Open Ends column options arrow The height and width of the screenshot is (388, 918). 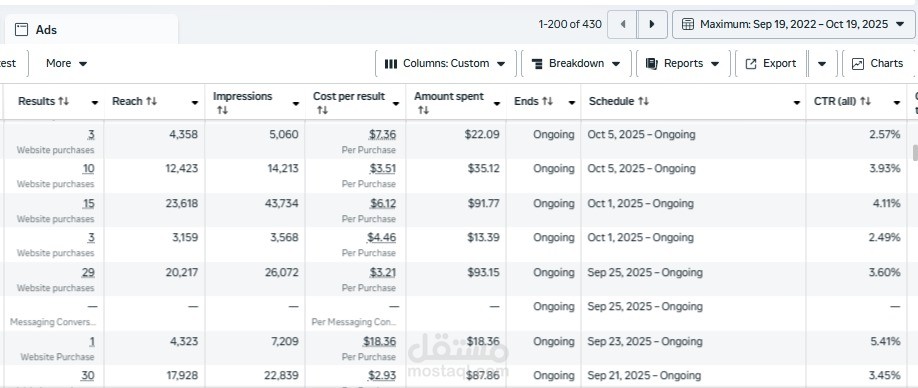click(x=572, y=103)
